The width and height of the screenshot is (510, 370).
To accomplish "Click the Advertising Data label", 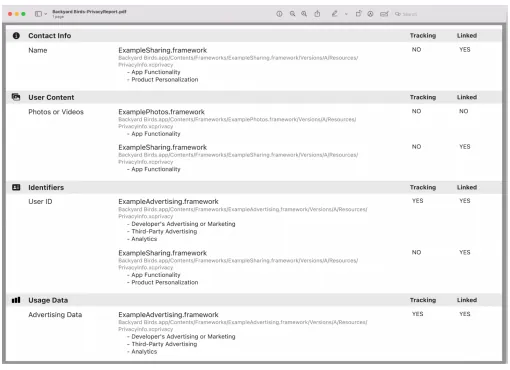I will (55, 315).
